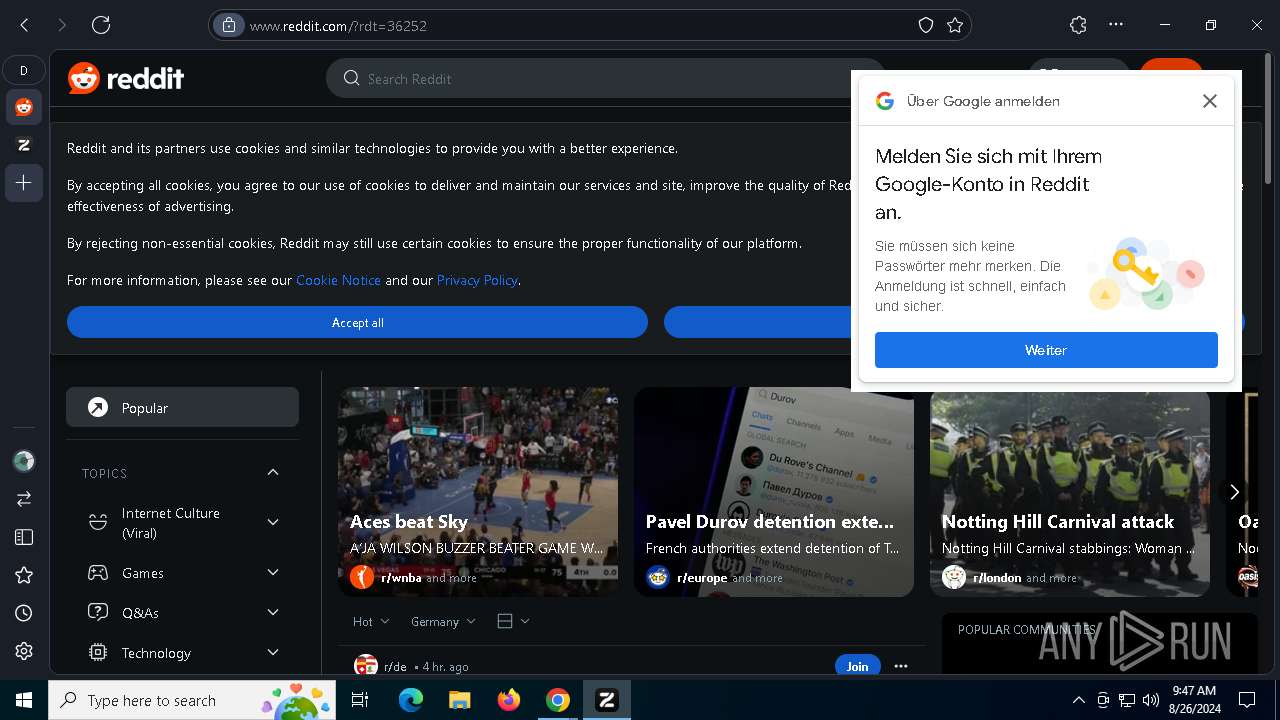
Task: Launch Google Chrome from taskbar
Action: pos(558,700)
